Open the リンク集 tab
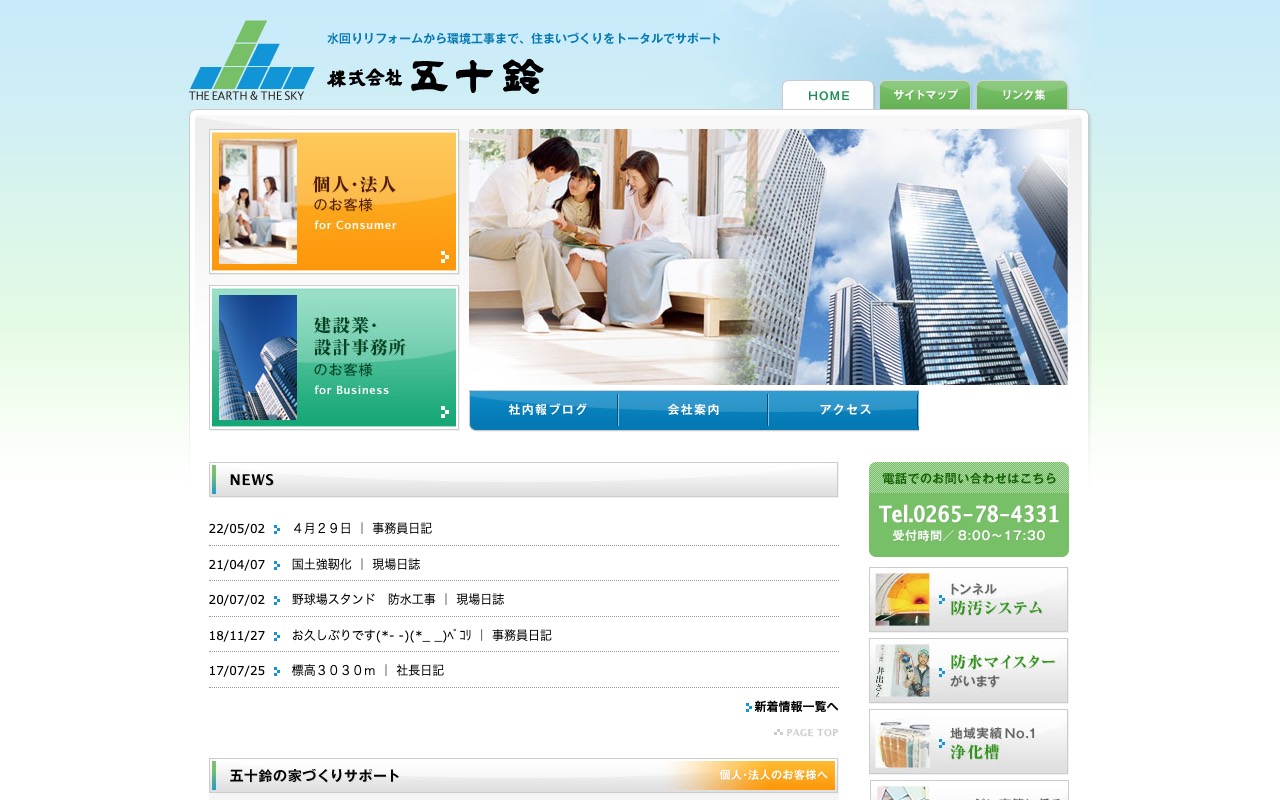 1022,95
